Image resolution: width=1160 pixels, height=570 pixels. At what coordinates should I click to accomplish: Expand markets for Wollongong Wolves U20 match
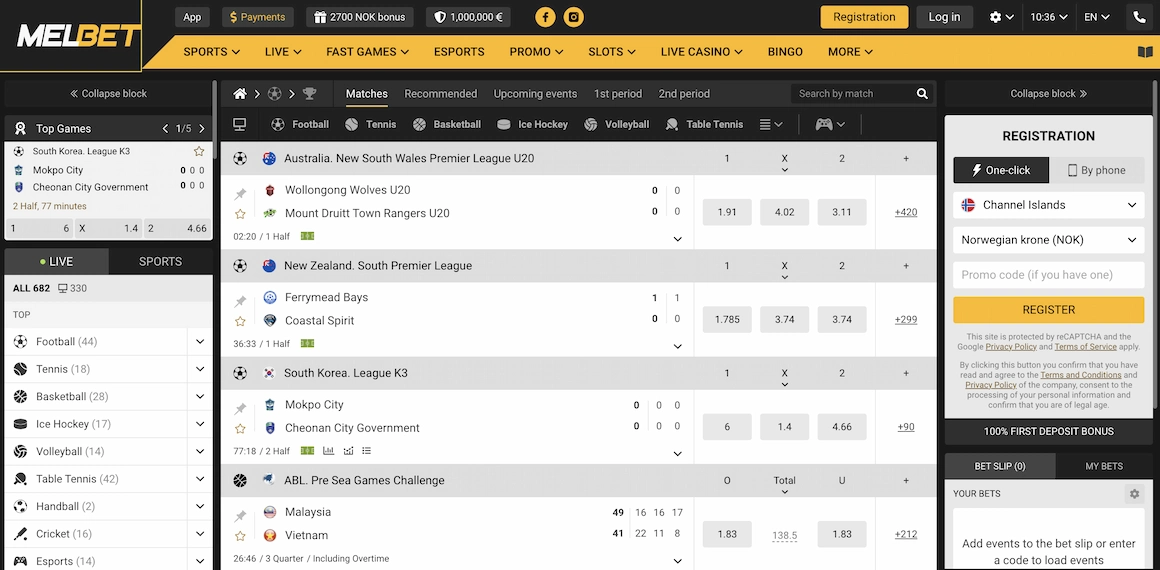coord(678,239)
